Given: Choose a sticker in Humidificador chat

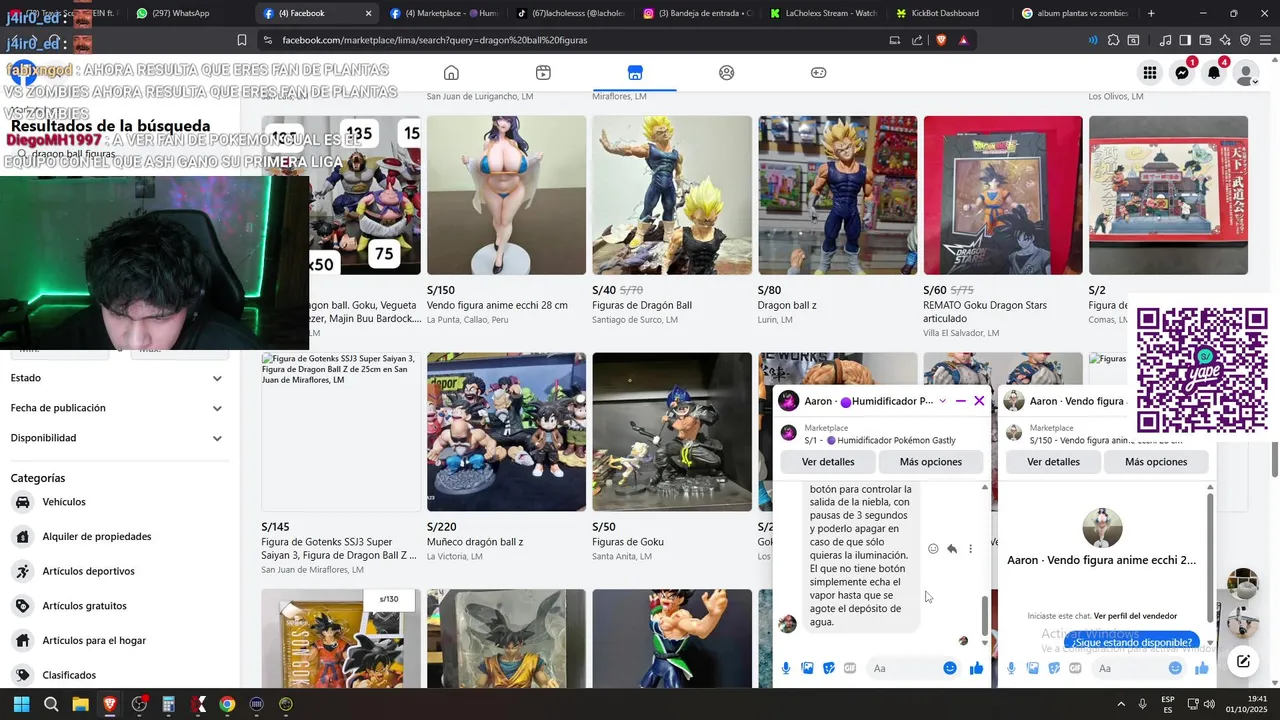Looking at the screenshot, I should point(829,668).
